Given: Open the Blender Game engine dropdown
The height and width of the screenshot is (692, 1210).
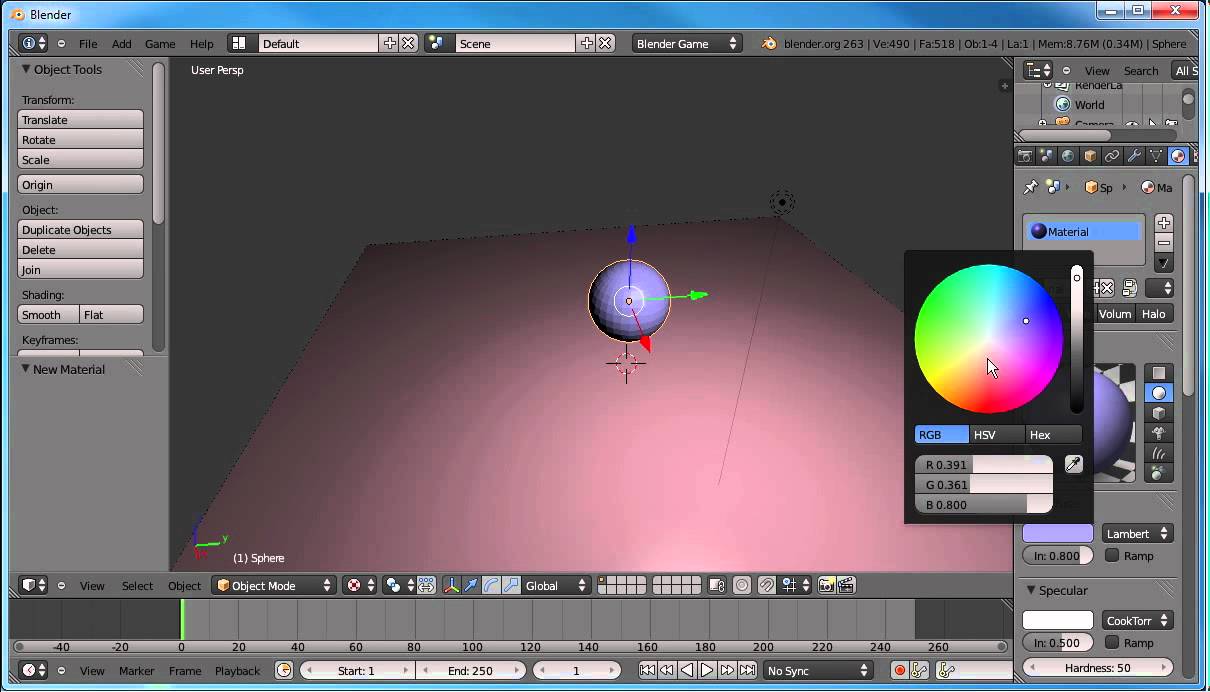Looking at the screenshot, I should tap(686, 43).
